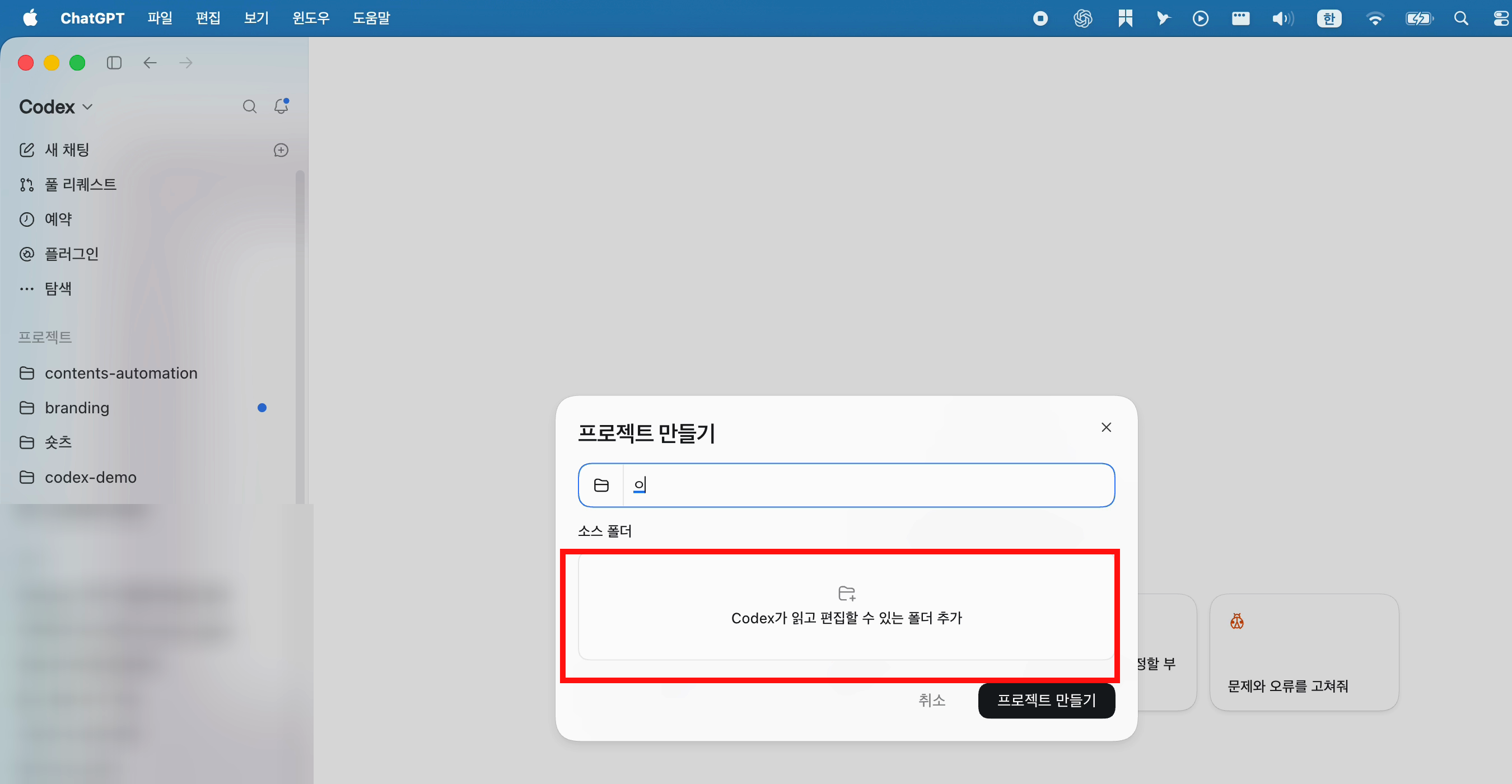Click the bird-shaped menu bar icon
Screen dimensions: 1512x784
1163,19
